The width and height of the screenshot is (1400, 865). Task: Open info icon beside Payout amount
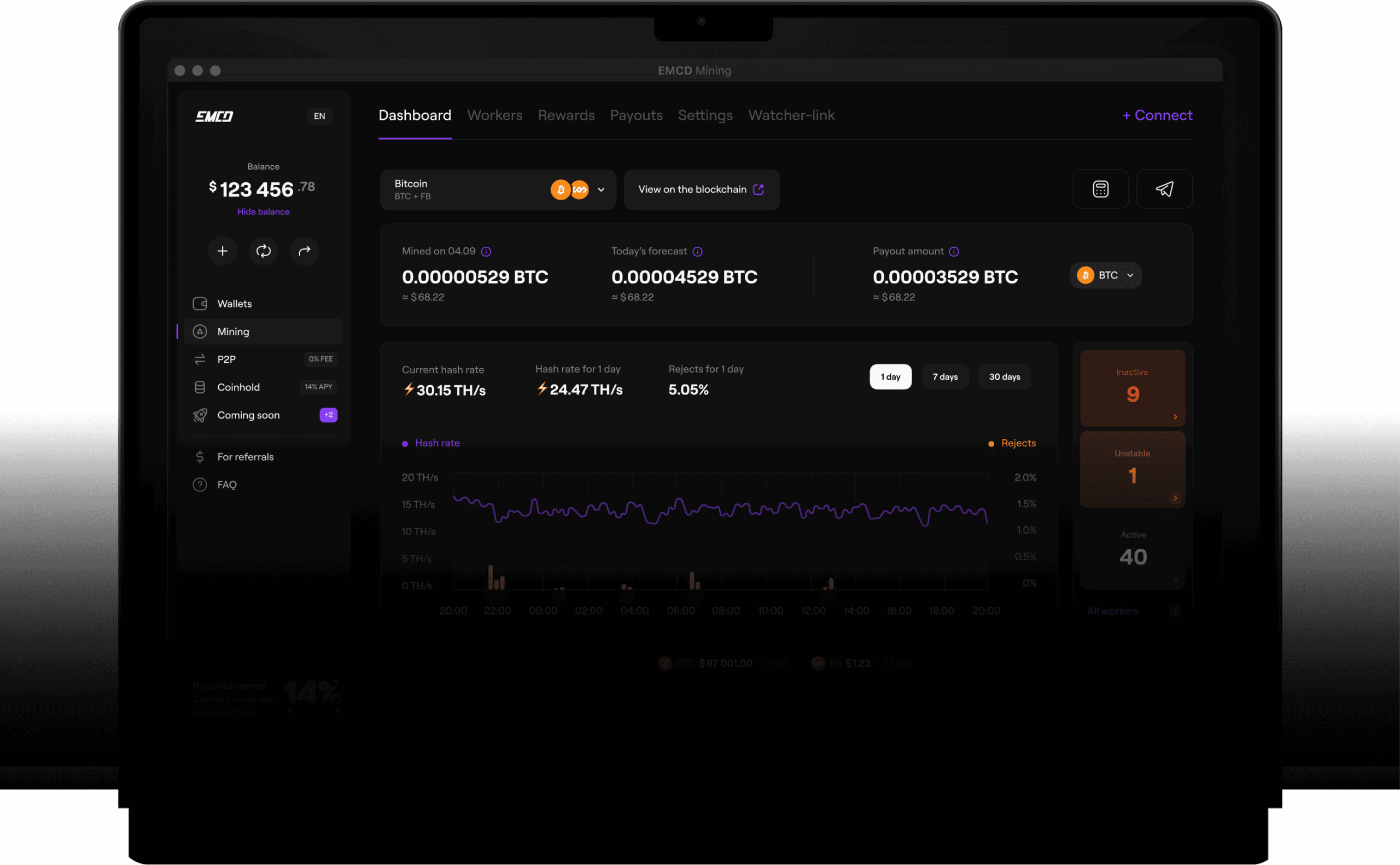[954, 252]
